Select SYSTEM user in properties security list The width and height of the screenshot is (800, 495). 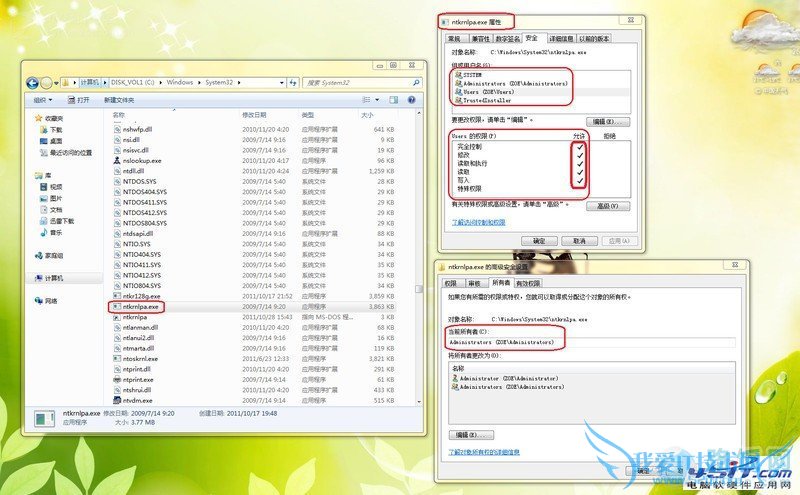click(x=468, y=75)
